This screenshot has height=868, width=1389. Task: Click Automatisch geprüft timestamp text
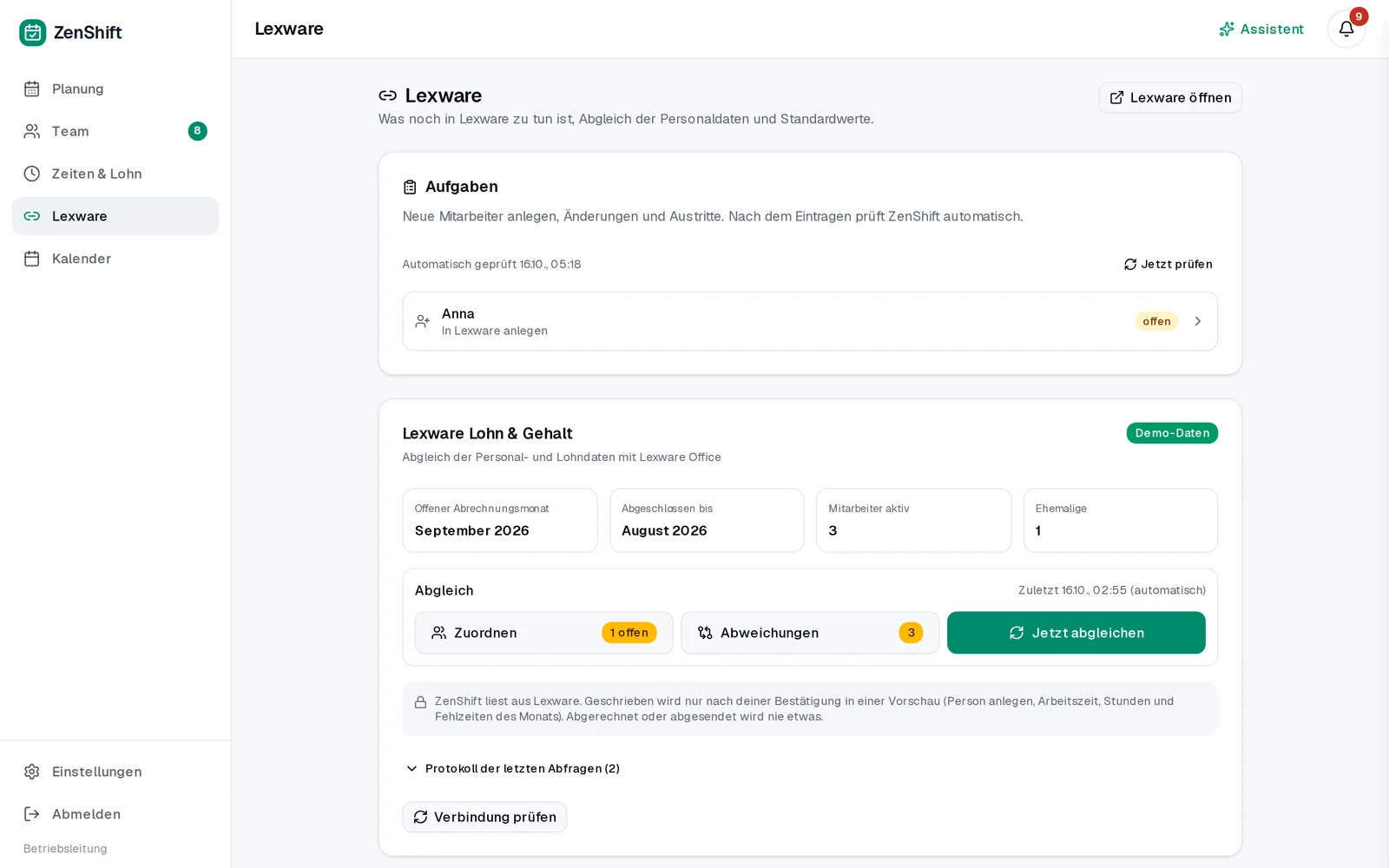491,264
